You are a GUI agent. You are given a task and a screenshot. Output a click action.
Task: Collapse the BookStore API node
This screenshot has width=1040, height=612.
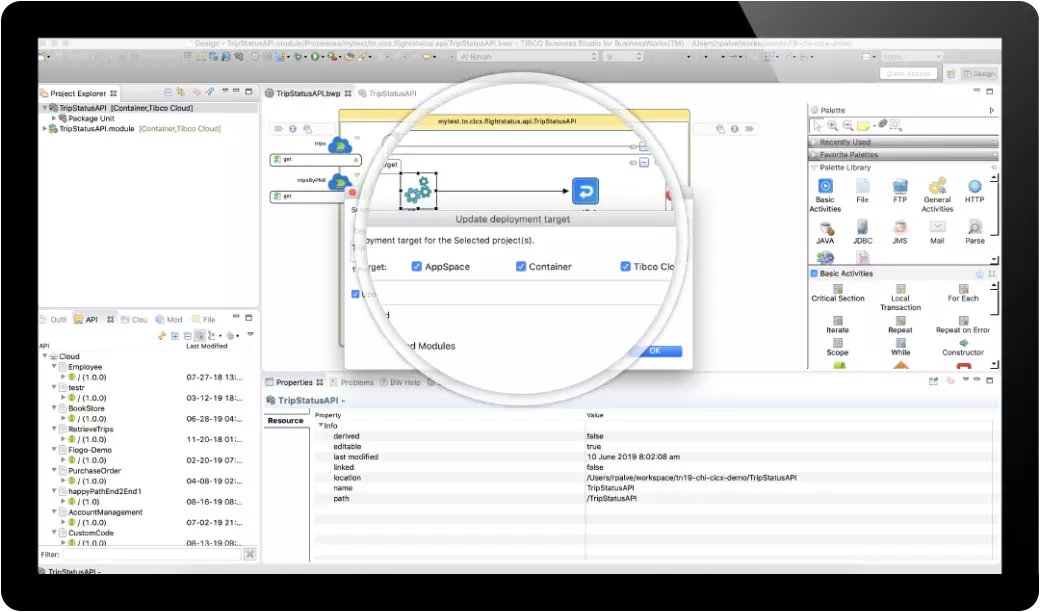pos(54,408)
